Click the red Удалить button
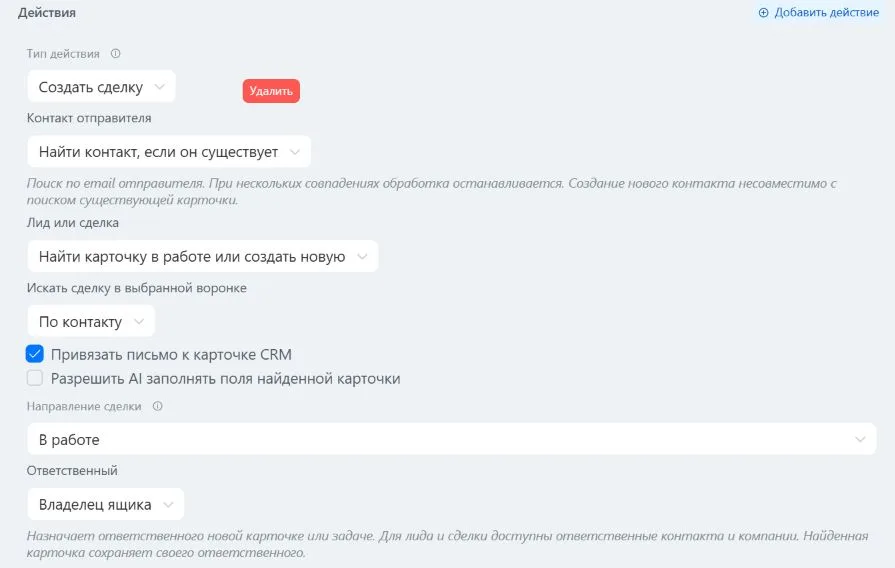 coord(271,91)
